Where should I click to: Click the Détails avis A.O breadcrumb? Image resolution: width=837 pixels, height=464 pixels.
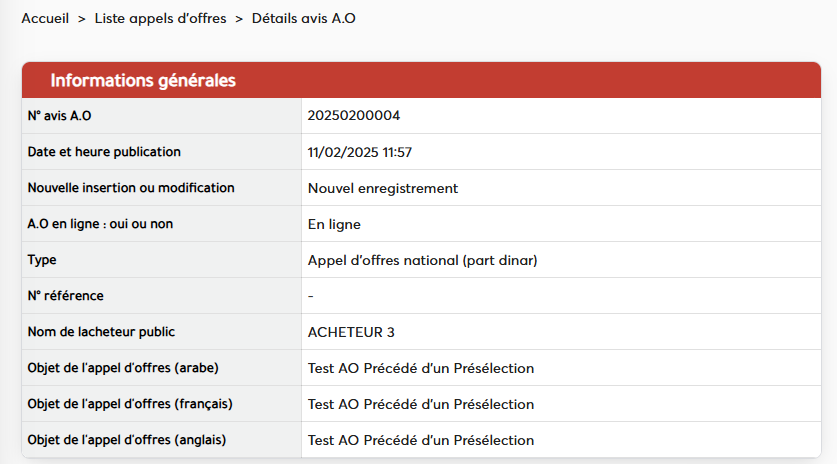(304, 19)
